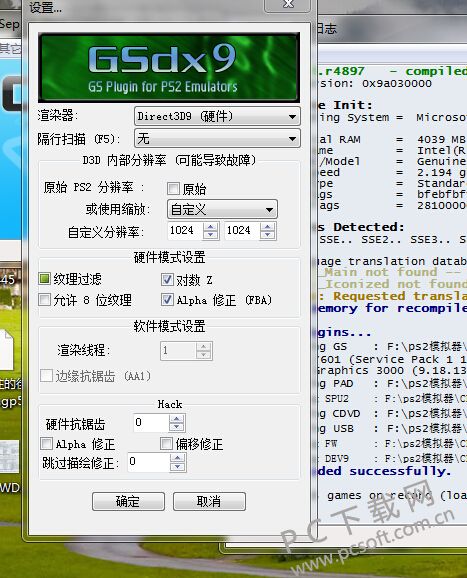
Task: Decrease 渲染线程 with the down arrow
Action: pos(204,355)
